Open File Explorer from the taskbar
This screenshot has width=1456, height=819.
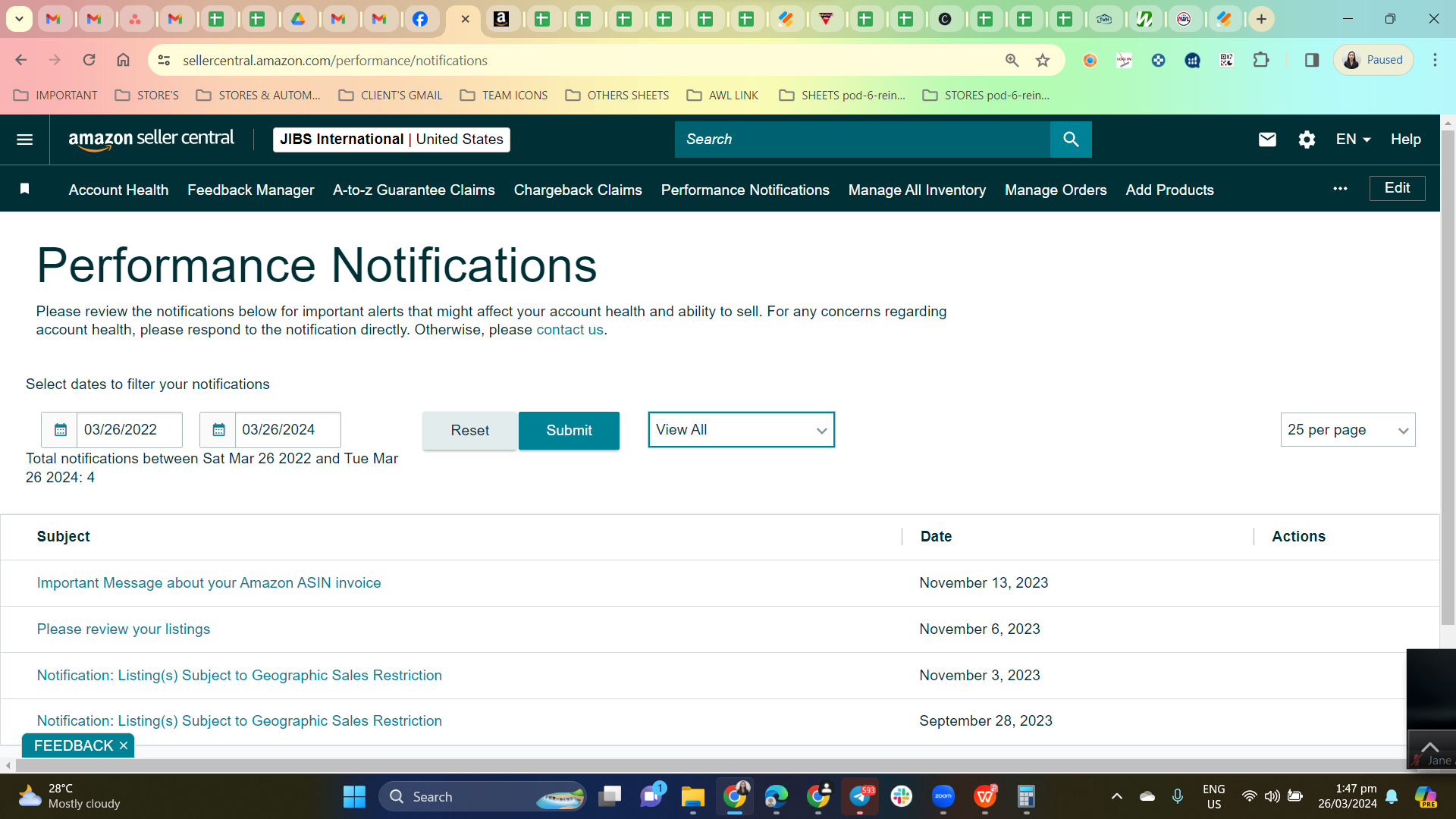[692, 796]
